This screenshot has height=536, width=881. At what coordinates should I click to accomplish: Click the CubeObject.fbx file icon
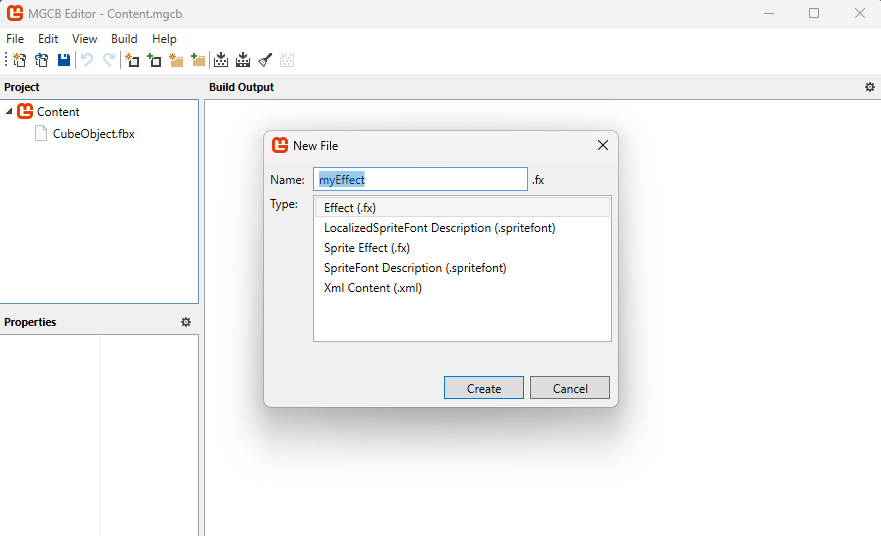click(x=41, y=134)
